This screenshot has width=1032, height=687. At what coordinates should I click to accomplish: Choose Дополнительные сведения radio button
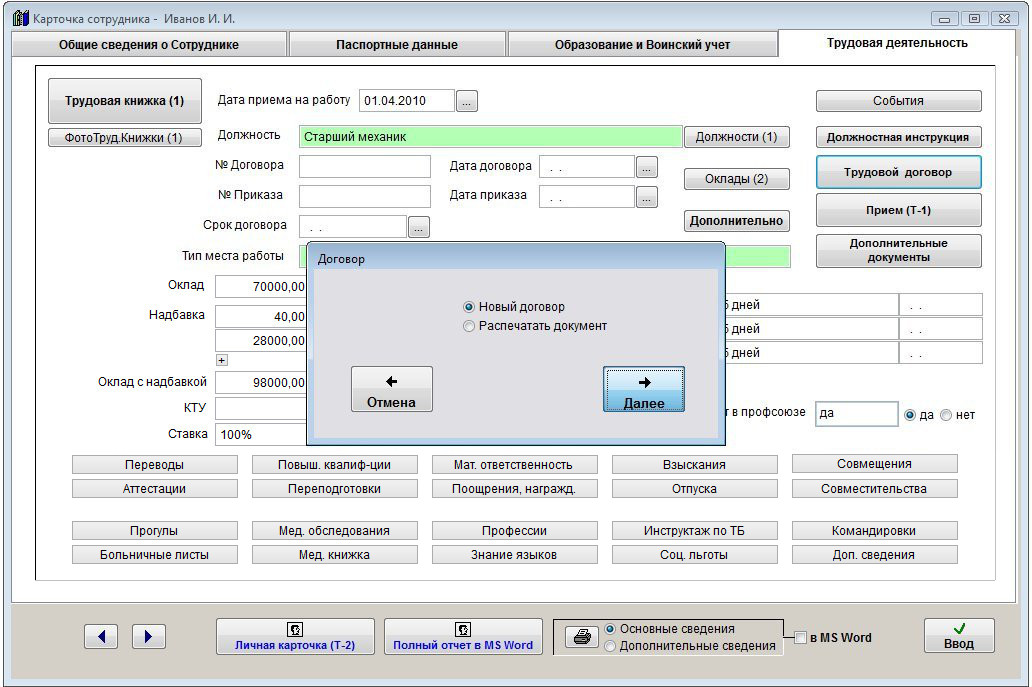pos(610,646)
